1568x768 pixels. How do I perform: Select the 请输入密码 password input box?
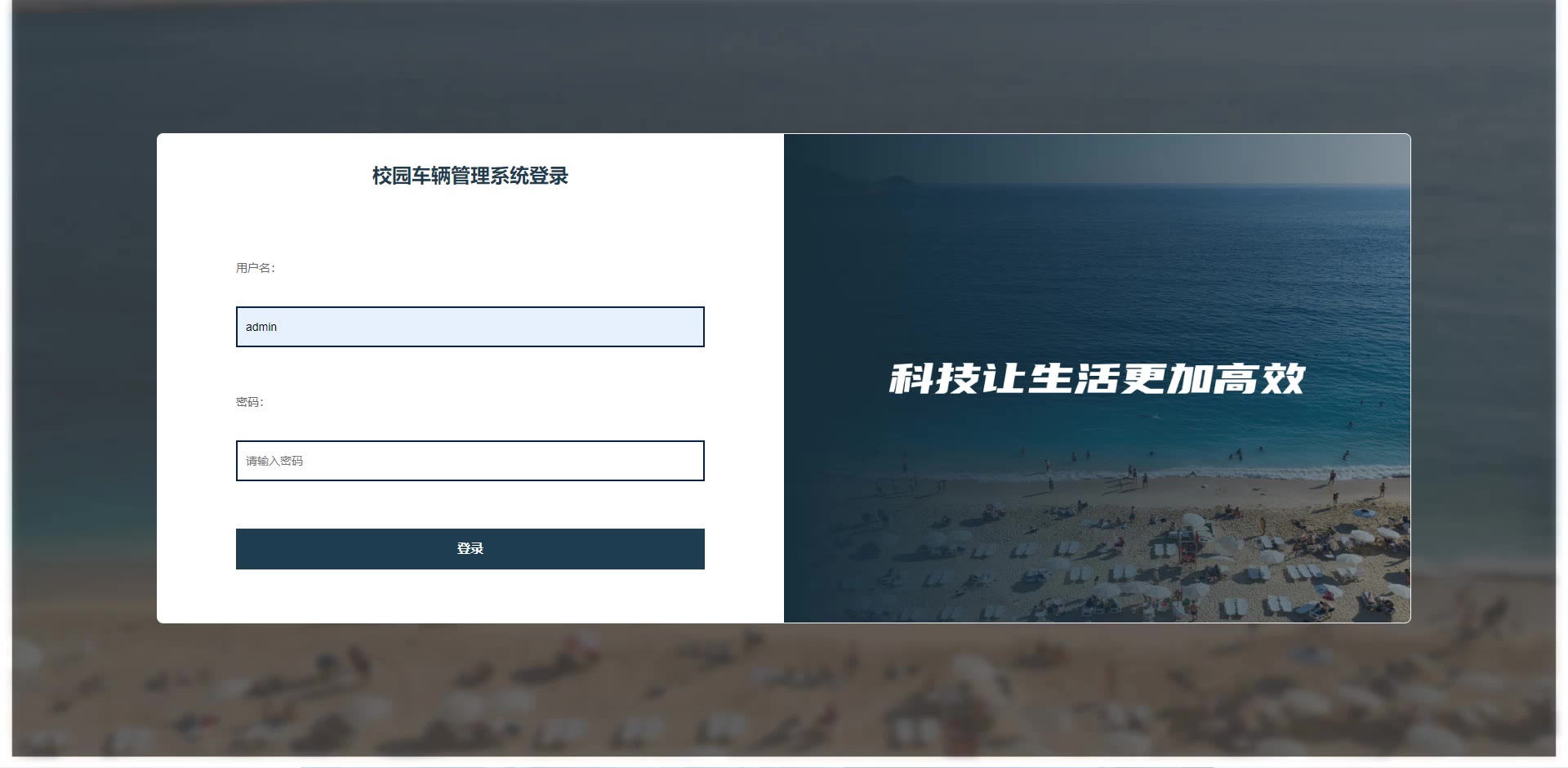tap(470, 461)
